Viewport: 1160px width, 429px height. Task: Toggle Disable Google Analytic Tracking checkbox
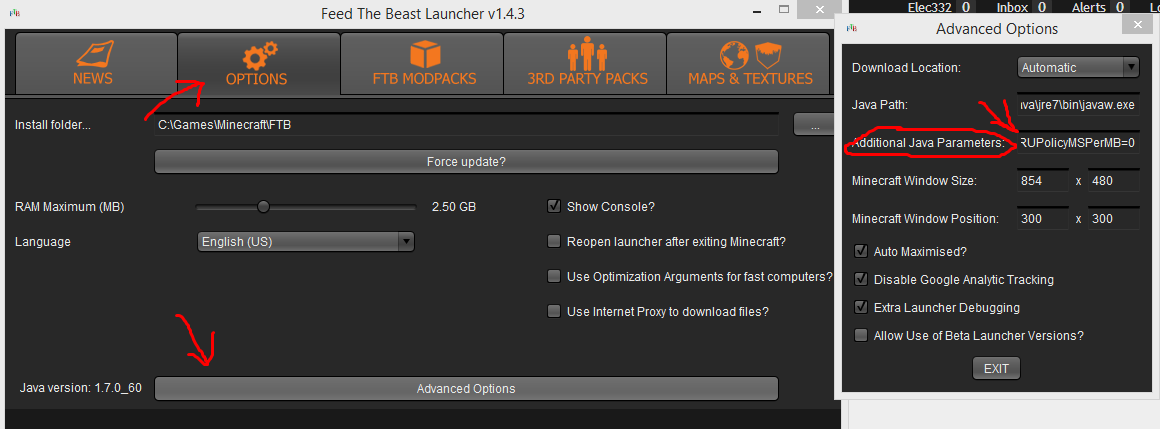tap(860, 280)
